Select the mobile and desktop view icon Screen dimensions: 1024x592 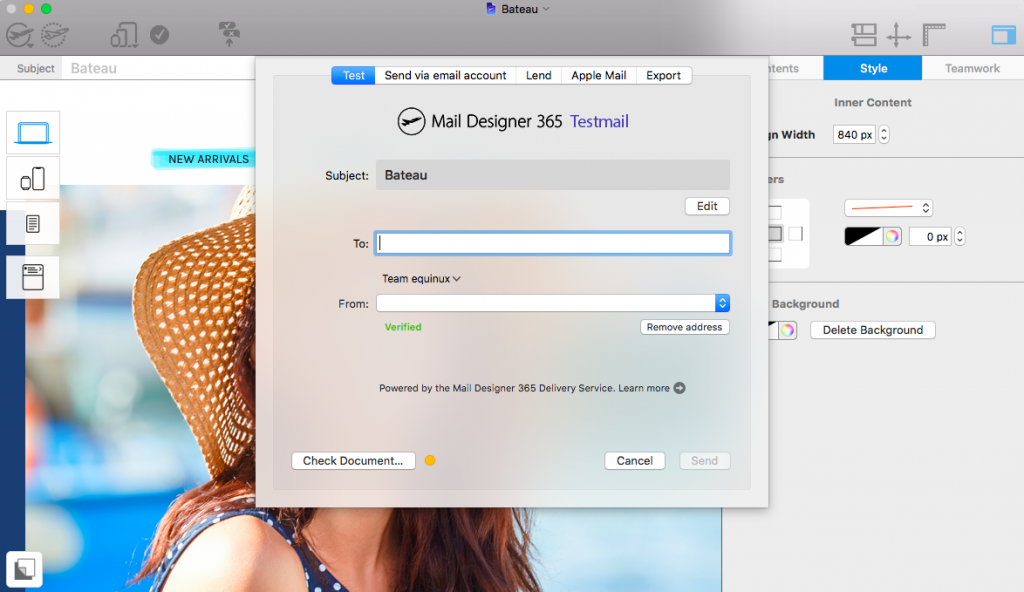point(33,178)
